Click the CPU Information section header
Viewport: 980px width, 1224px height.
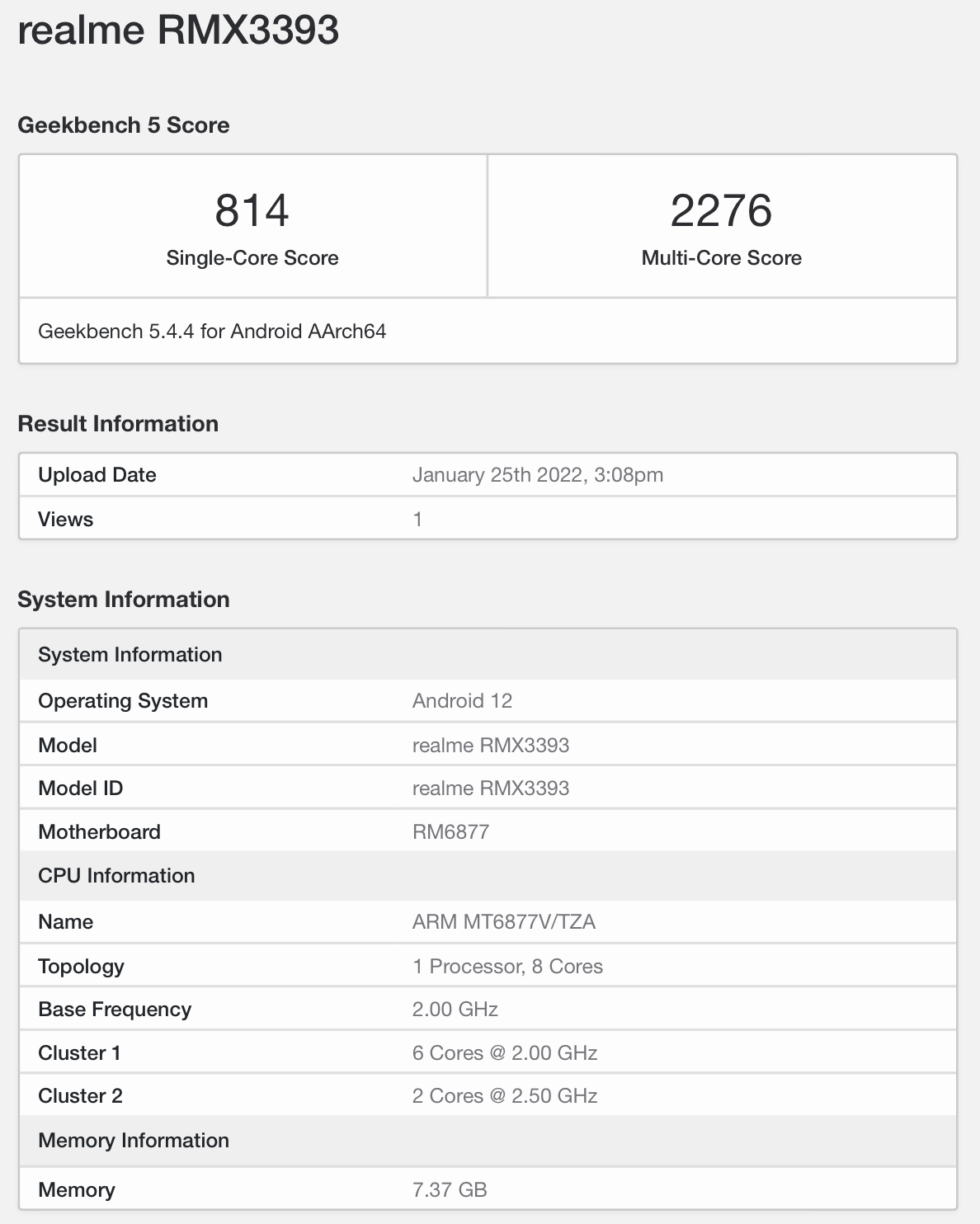[x=116, y=876]
